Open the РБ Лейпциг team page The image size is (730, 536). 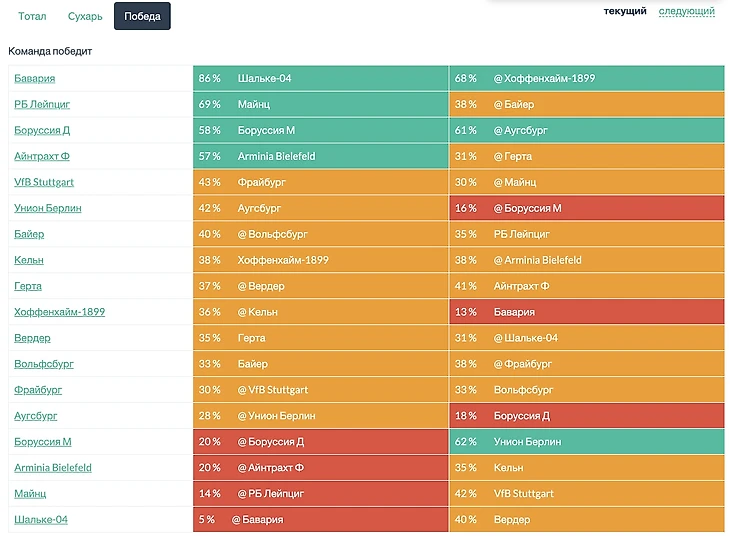pos(42,104)
